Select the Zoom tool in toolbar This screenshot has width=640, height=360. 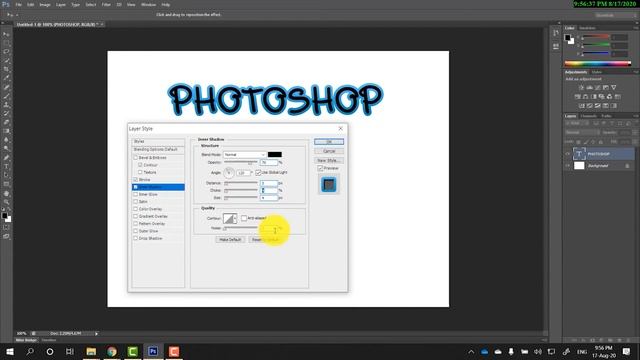coord(6,202)
